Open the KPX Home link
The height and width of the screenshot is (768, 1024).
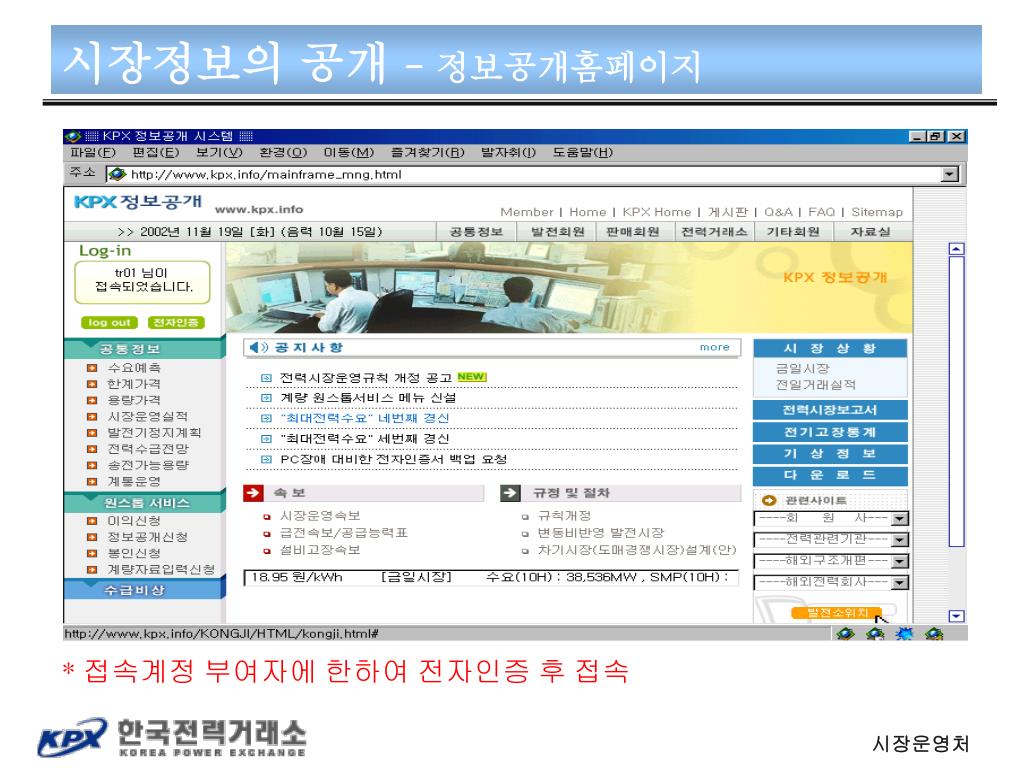(x=656, y=212)
